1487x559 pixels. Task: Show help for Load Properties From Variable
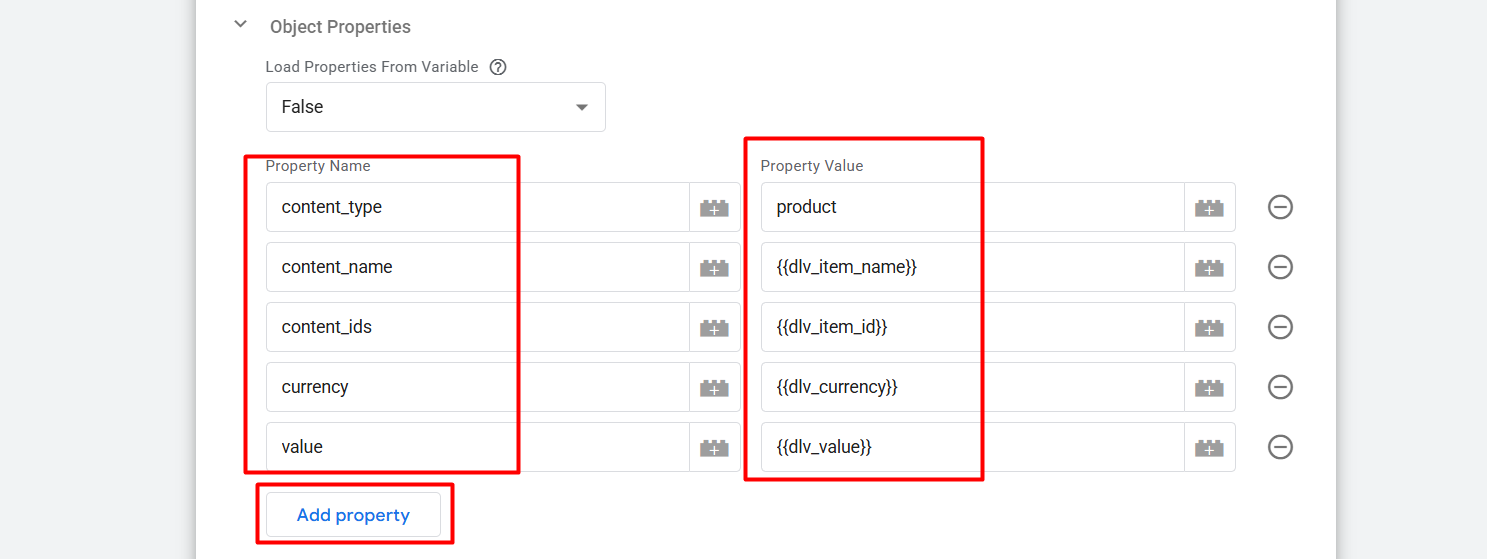(497, 67)
